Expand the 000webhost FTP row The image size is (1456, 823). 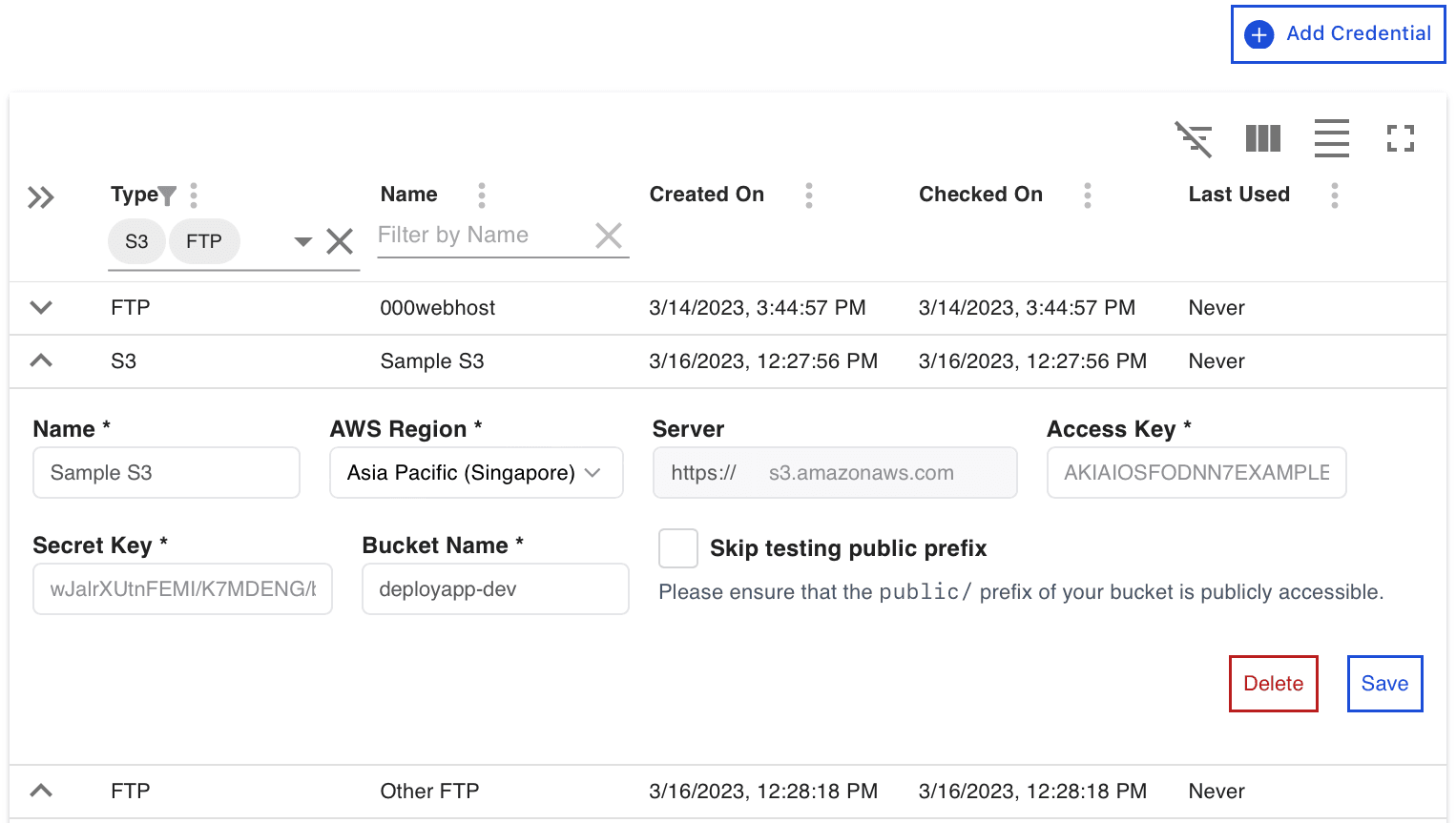41,308
